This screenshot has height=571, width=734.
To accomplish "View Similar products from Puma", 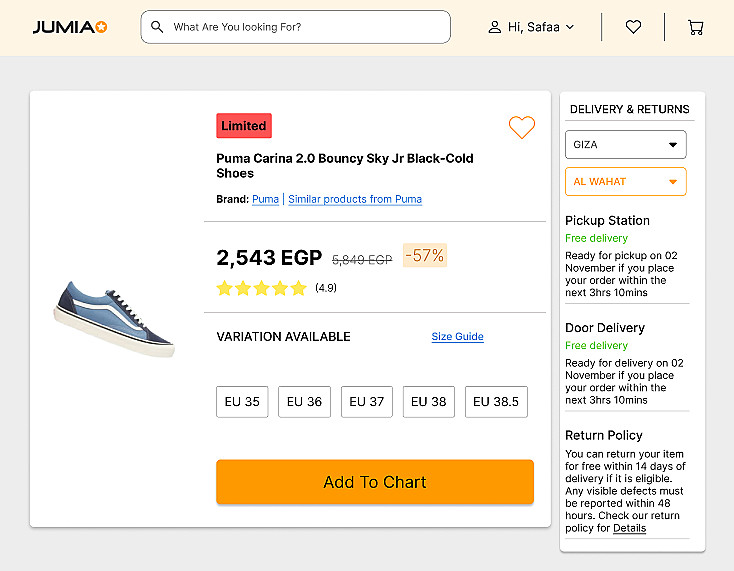I will [x=355, y=199].
